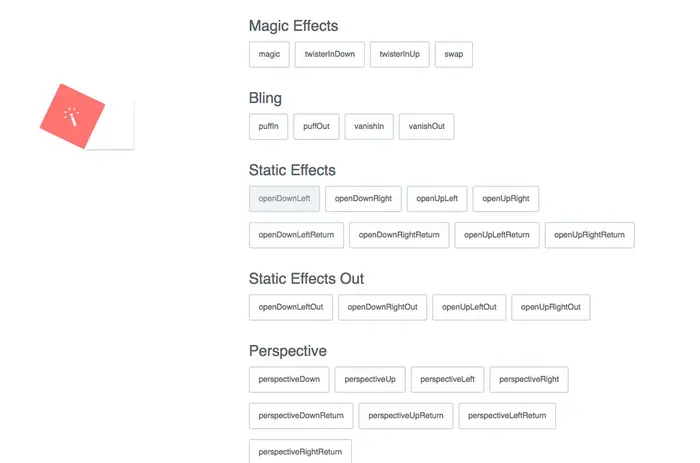Run openDownRightOut effect

383,307
